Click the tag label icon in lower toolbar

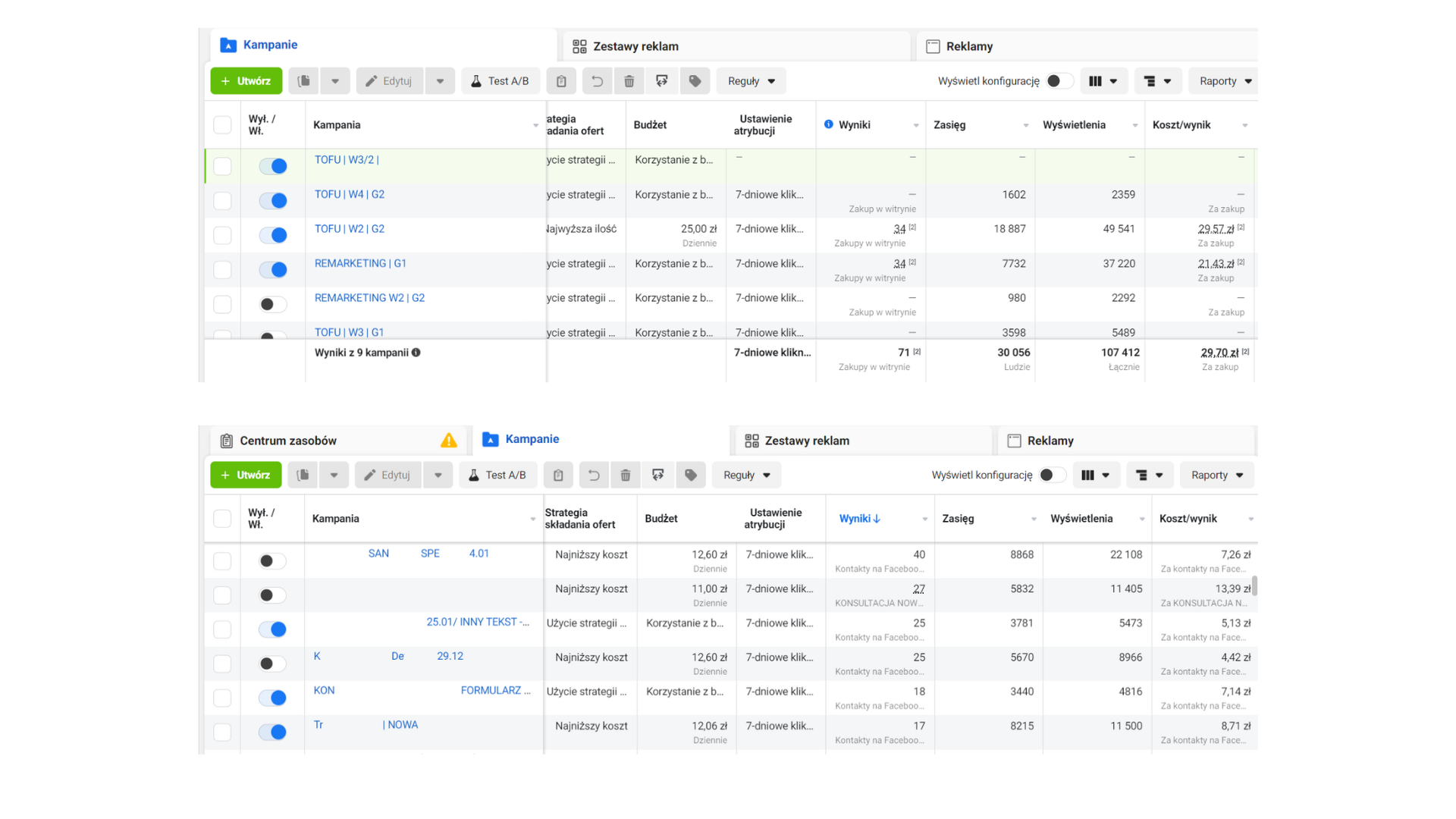coord(691,475)
